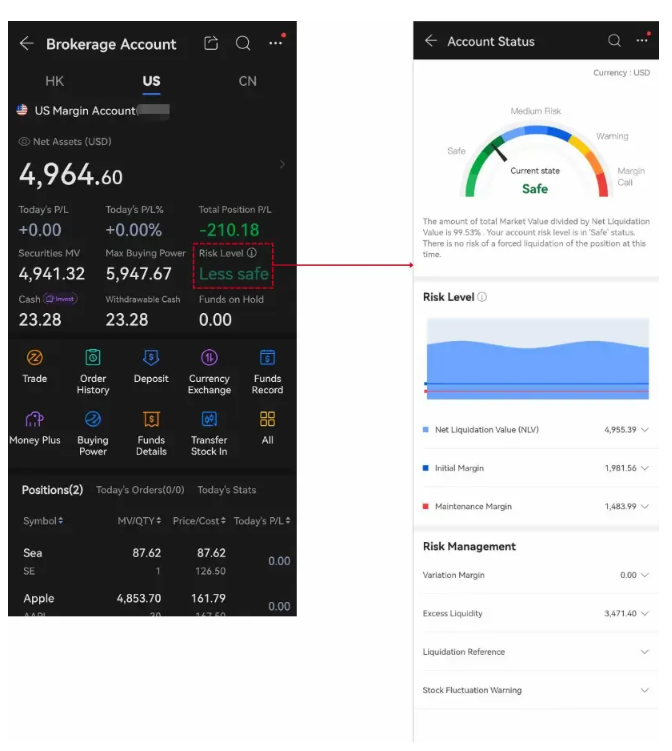Show All shortcuts grid
672x751 pixels.
click(x=267, y=428)
